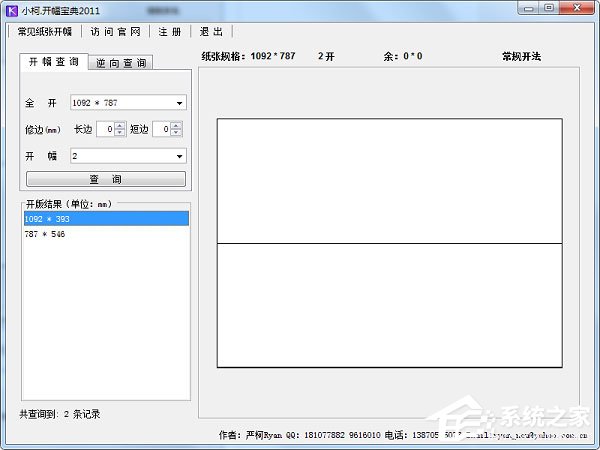Click inside the 长边 input field
Screen dimensions: 600x450
[105, 129]
